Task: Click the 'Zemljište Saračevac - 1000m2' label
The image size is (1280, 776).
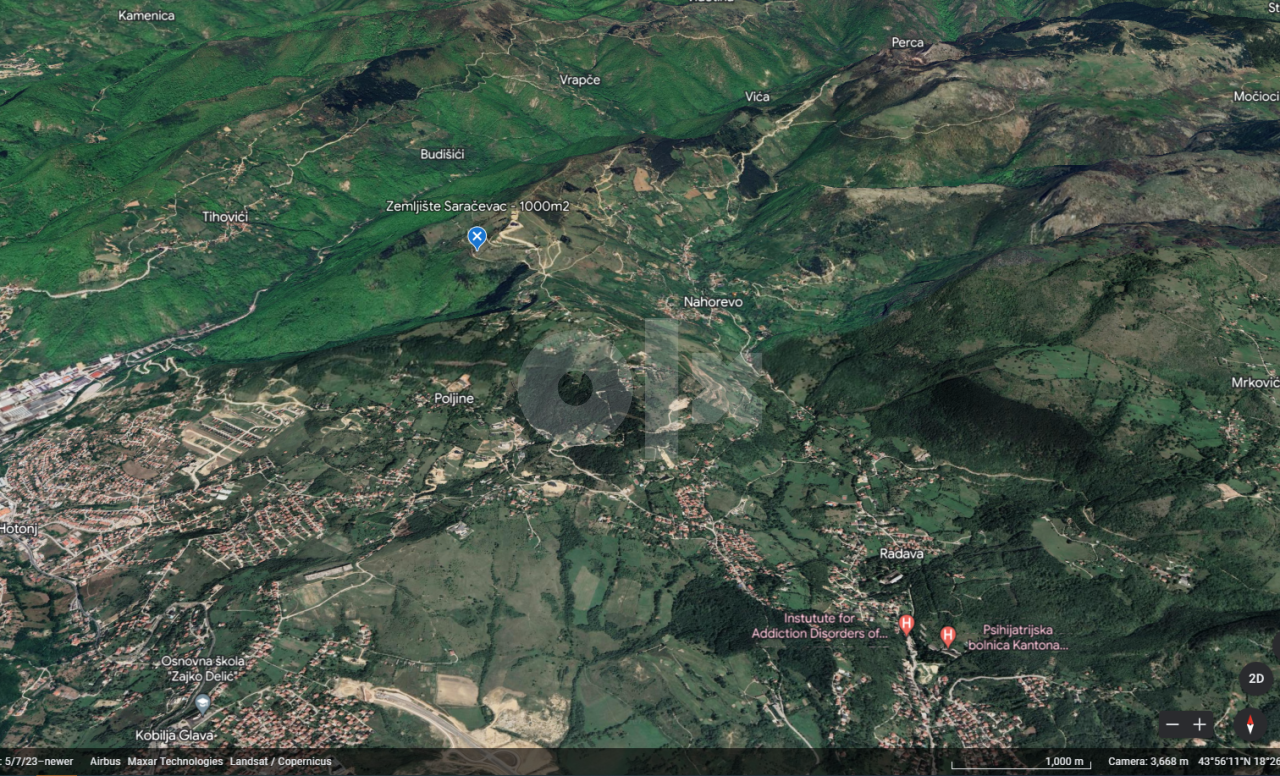Action: click(478, 206)
